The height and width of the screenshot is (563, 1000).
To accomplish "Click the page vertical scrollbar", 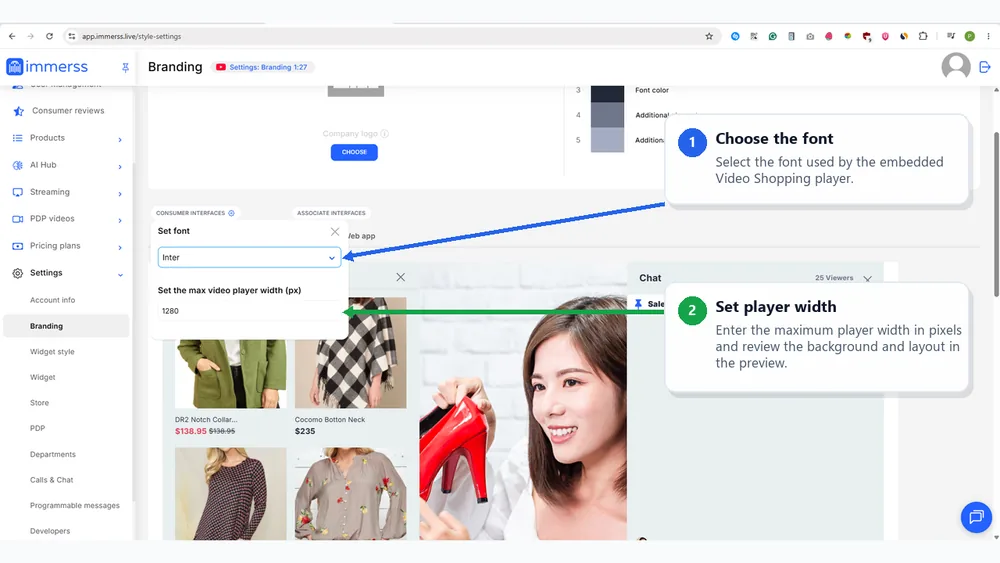I will coord(996,214).
